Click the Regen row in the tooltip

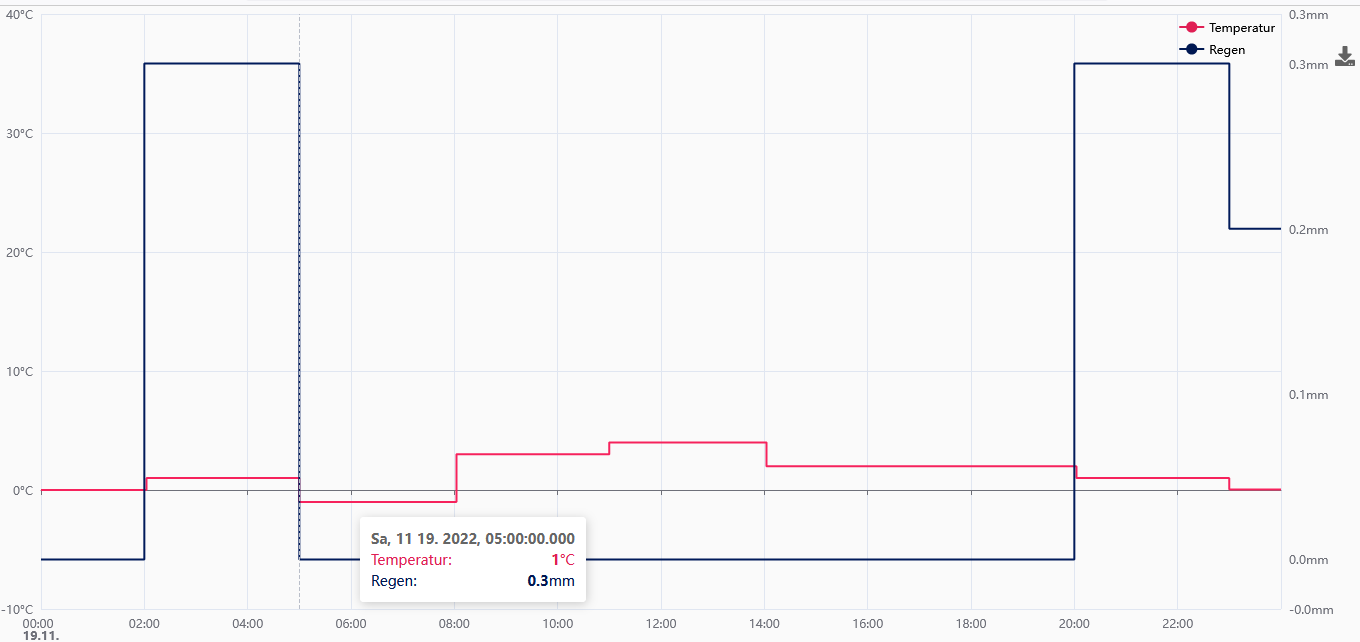point(472,581)
